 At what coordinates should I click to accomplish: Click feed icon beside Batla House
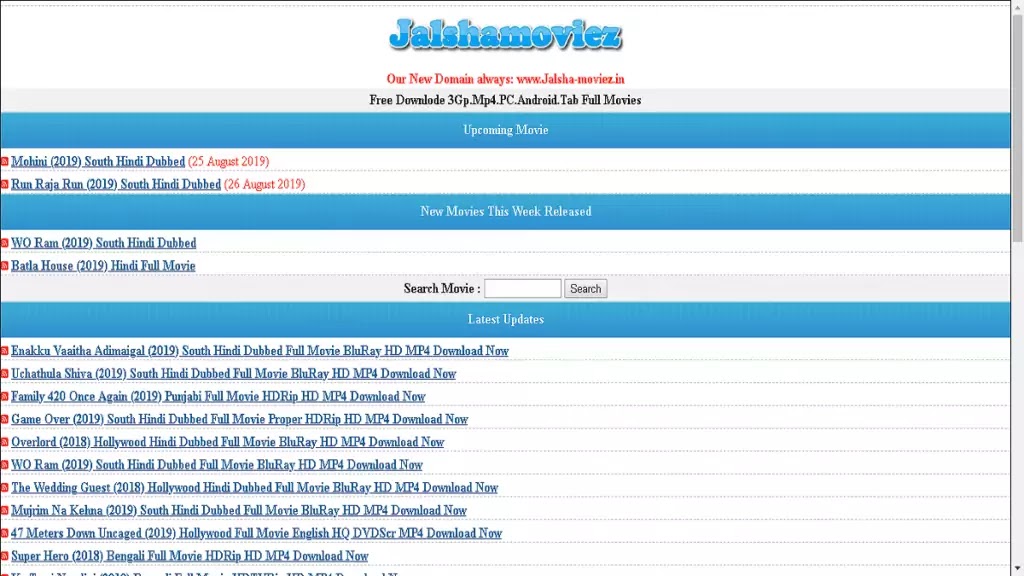[5, 266]
